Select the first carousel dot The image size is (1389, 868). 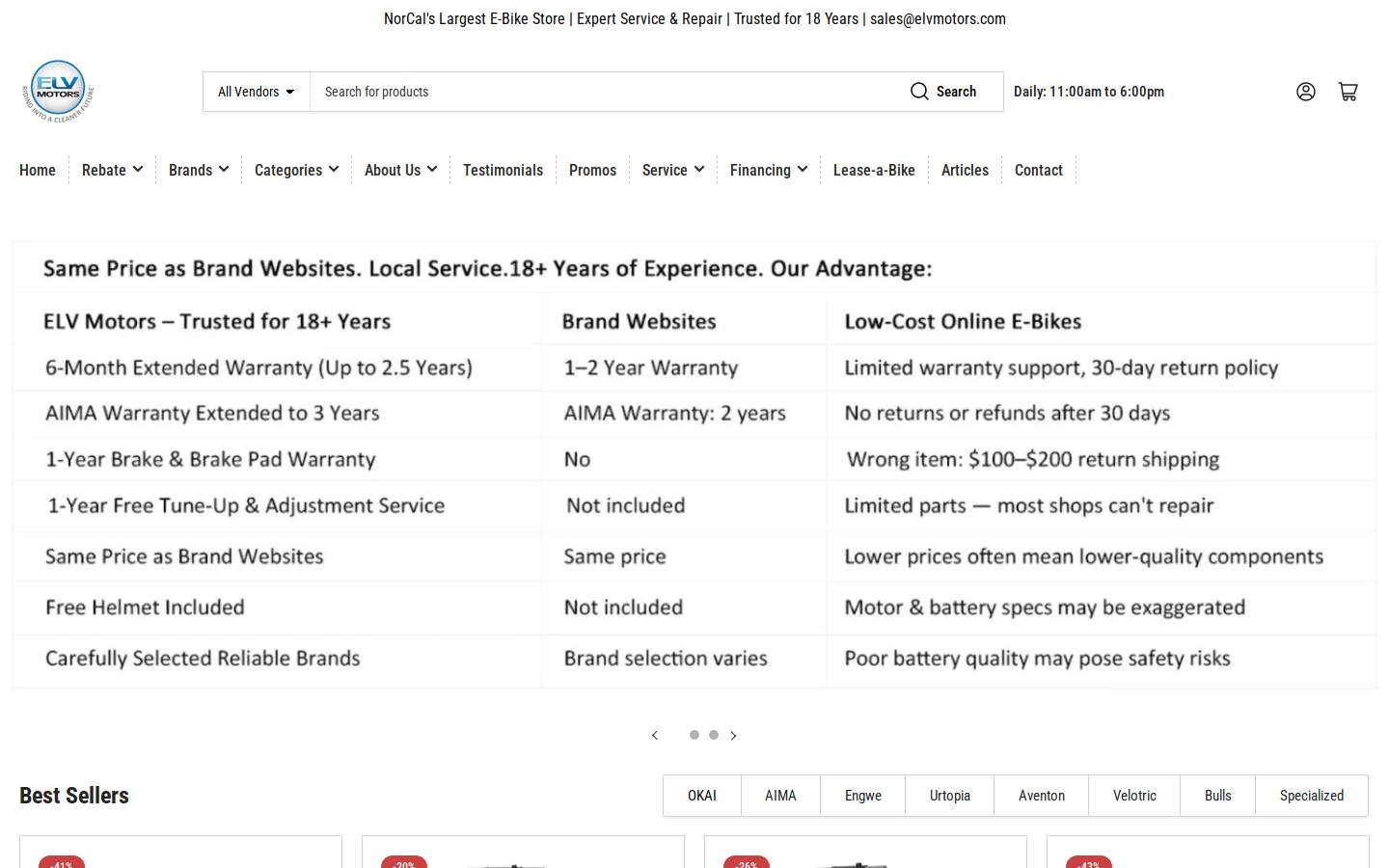[694, 735]
